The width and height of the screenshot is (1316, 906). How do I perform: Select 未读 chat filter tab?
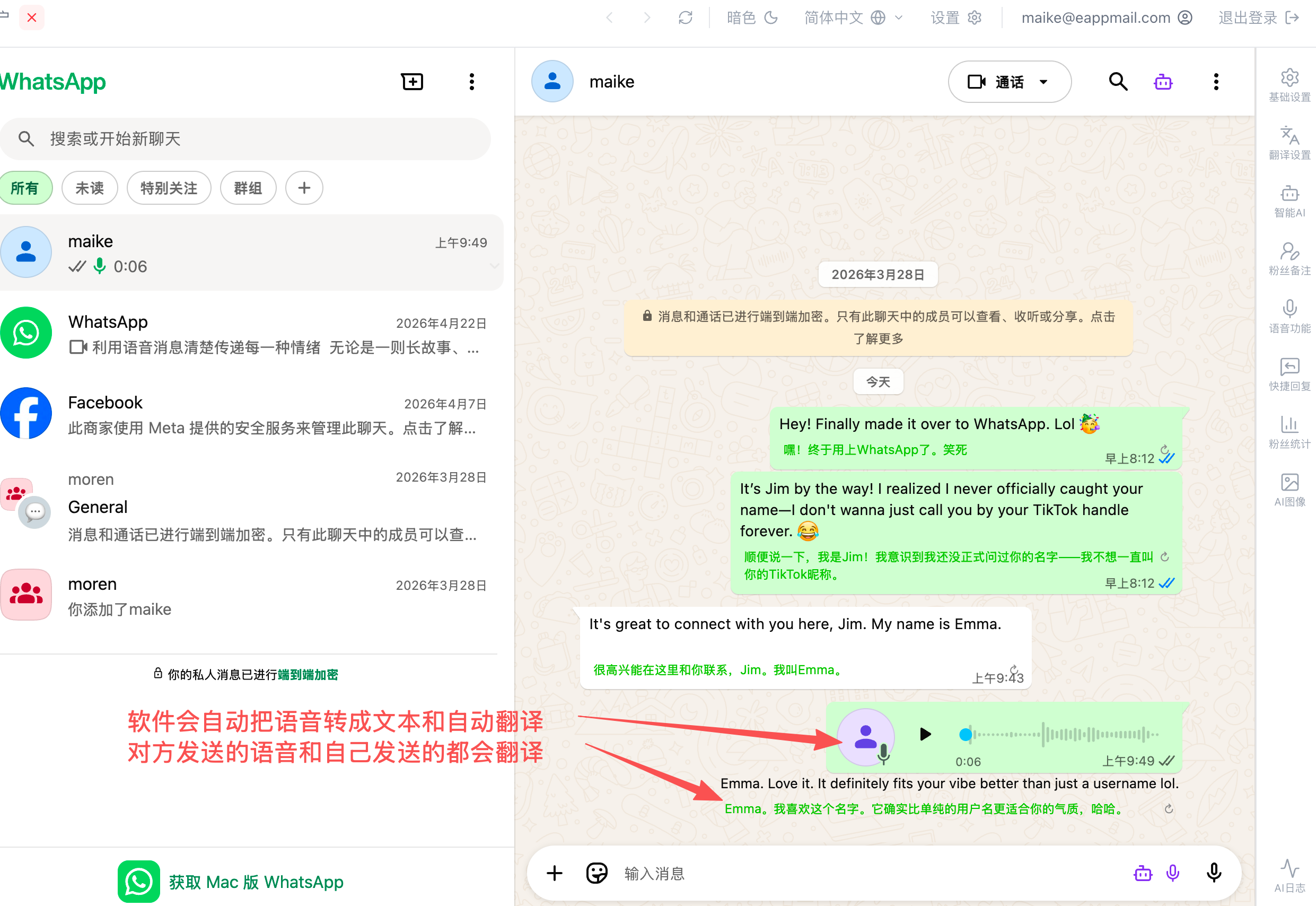click(90, 188)
